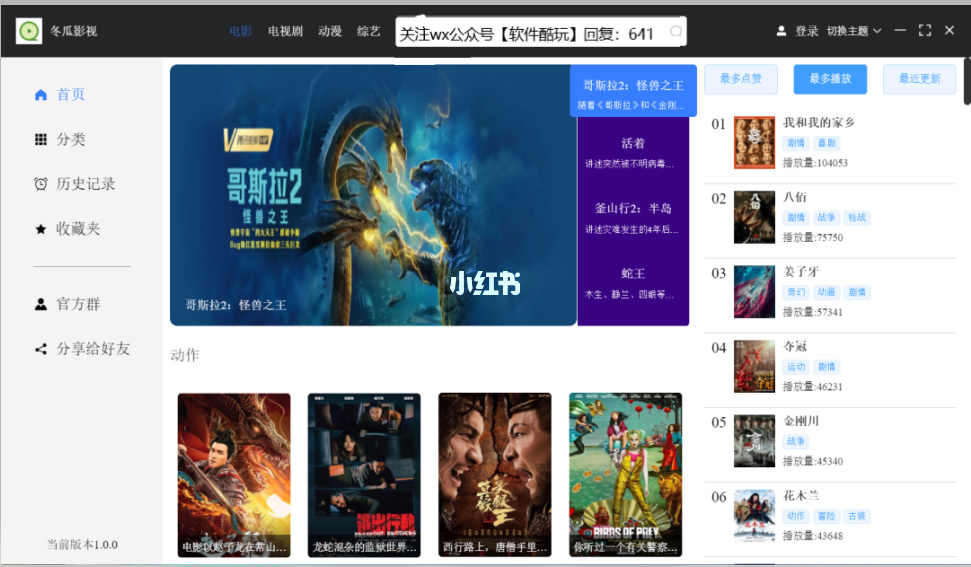Open the 夺冠 poster thumbnail

tap(754, 366)
